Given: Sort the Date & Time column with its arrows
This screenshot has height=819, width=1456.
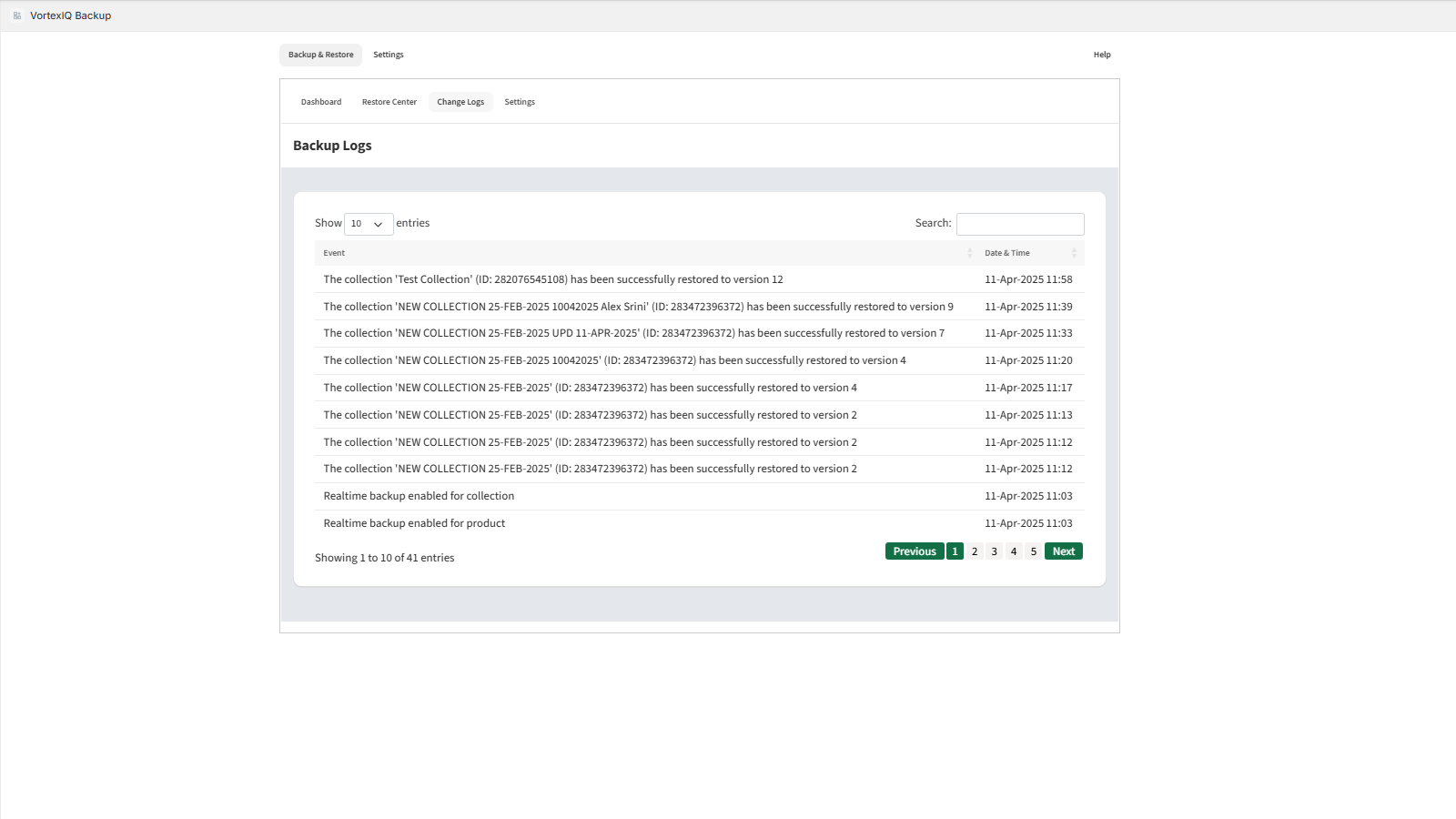Looking at the screenshot, I should click(x=1074, y=253).
